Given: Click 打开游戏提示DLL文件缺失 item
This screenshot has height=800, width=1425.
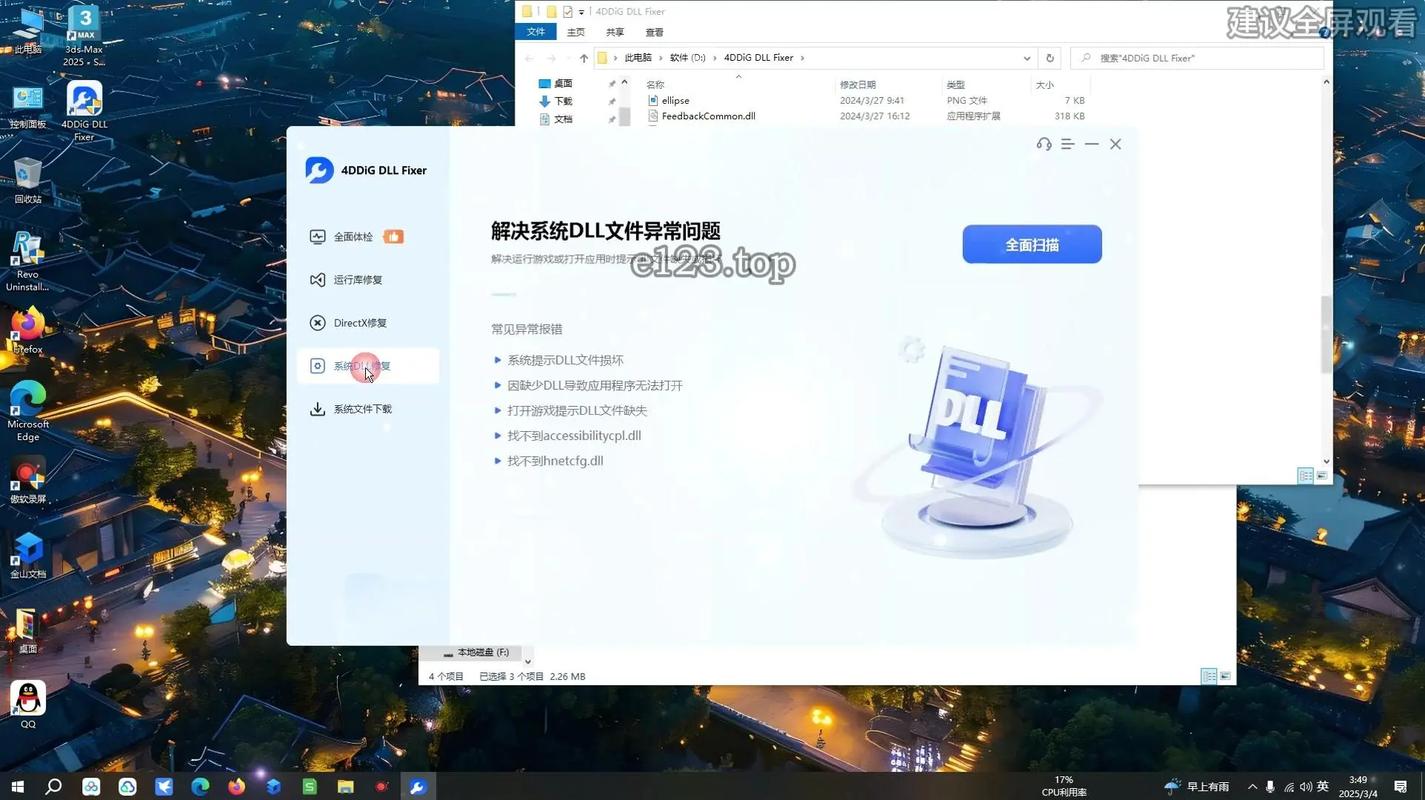Looking at the screenshot, I should pos(577,410).
